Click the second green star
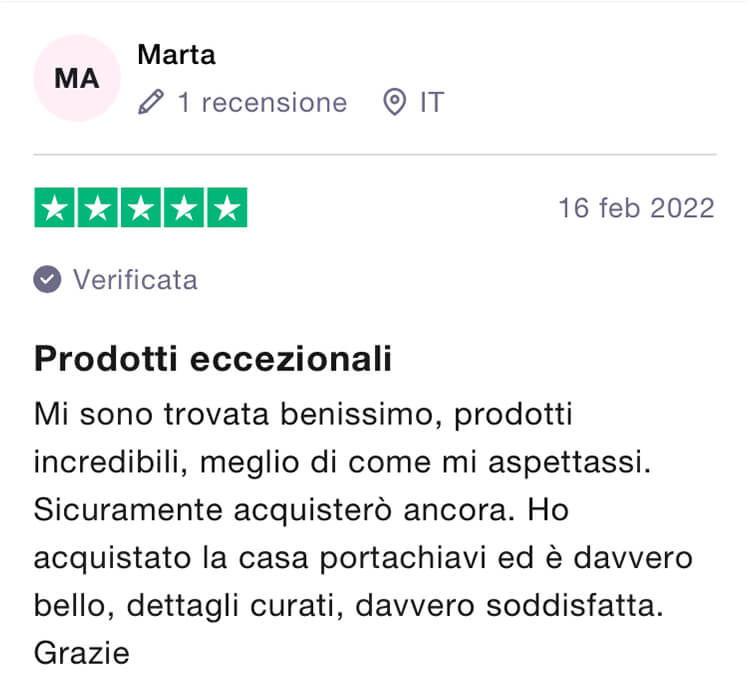Image resolution: width=750 pixels, height=700 pixels. [98, 208]
